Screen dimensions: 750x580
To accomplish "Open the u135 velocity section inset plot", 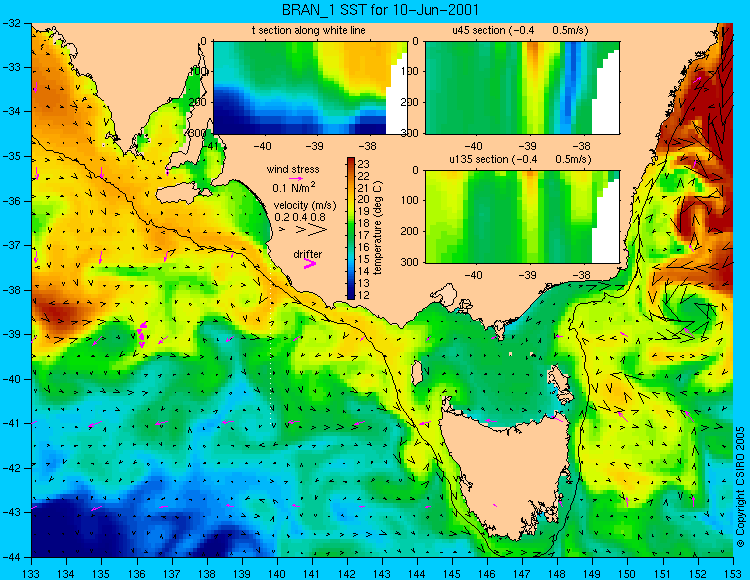I will pyautogui.click(x=522, y=216).
